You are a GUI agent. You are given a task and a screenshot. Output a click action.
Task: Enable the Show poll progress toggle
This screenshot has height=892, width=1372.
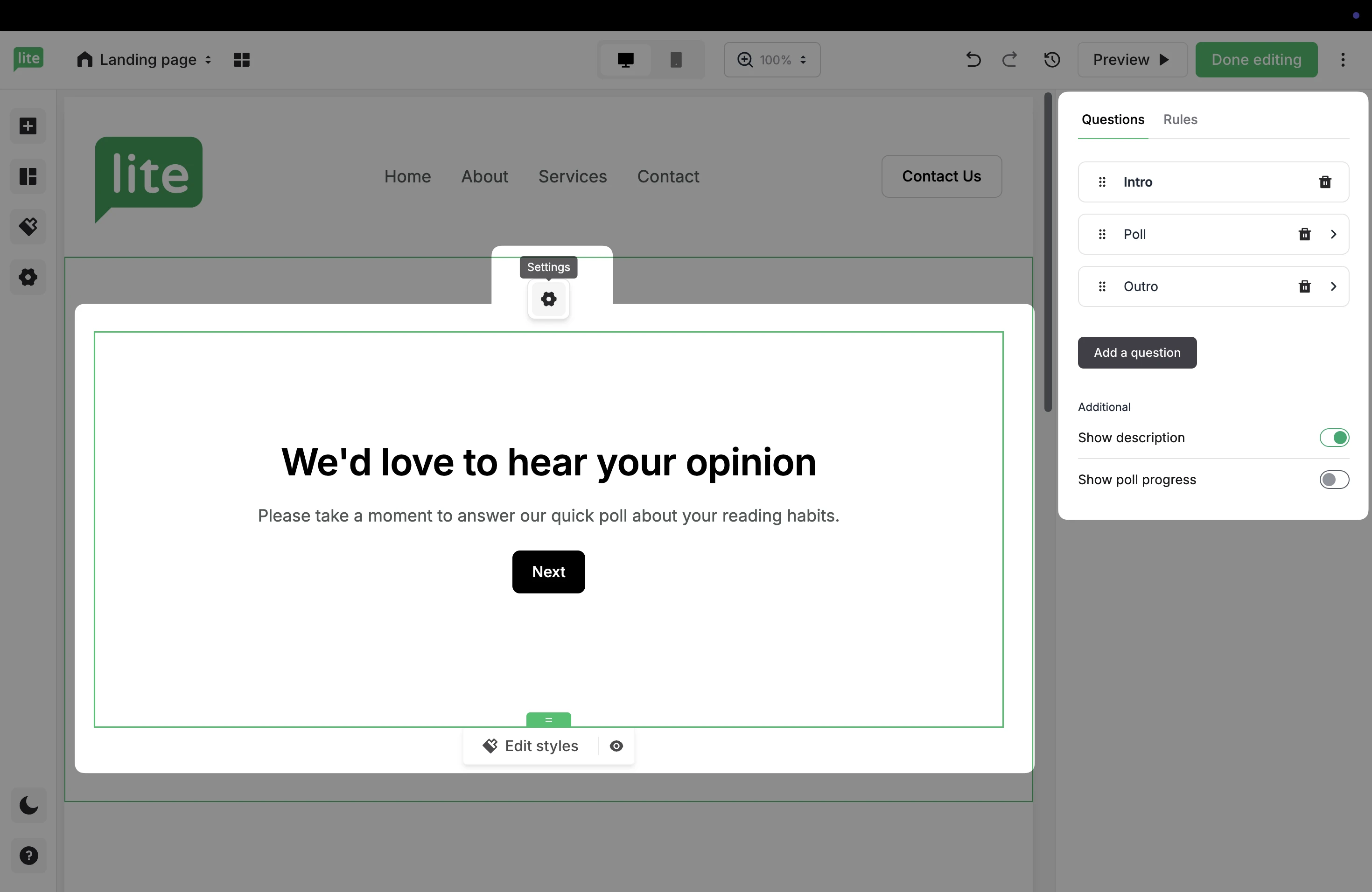click(x=1334, y=480)
